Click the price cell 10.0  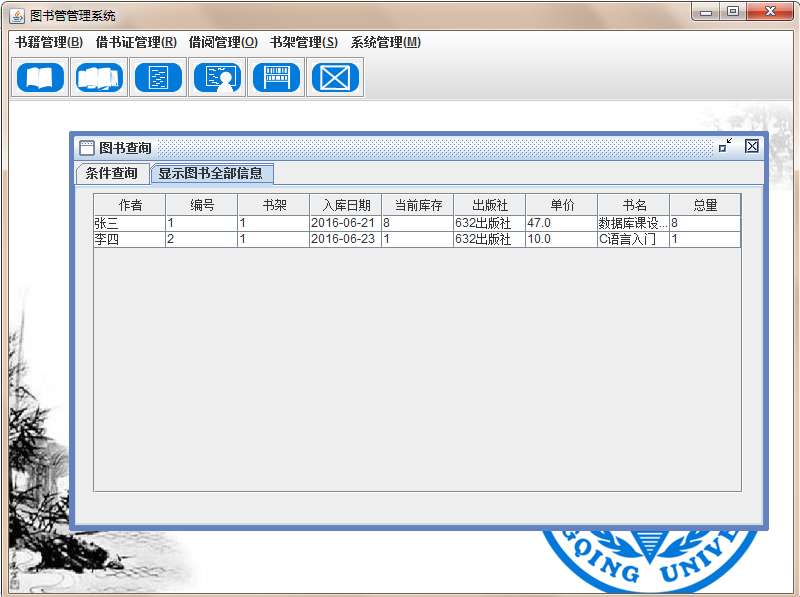coord(561,239)
